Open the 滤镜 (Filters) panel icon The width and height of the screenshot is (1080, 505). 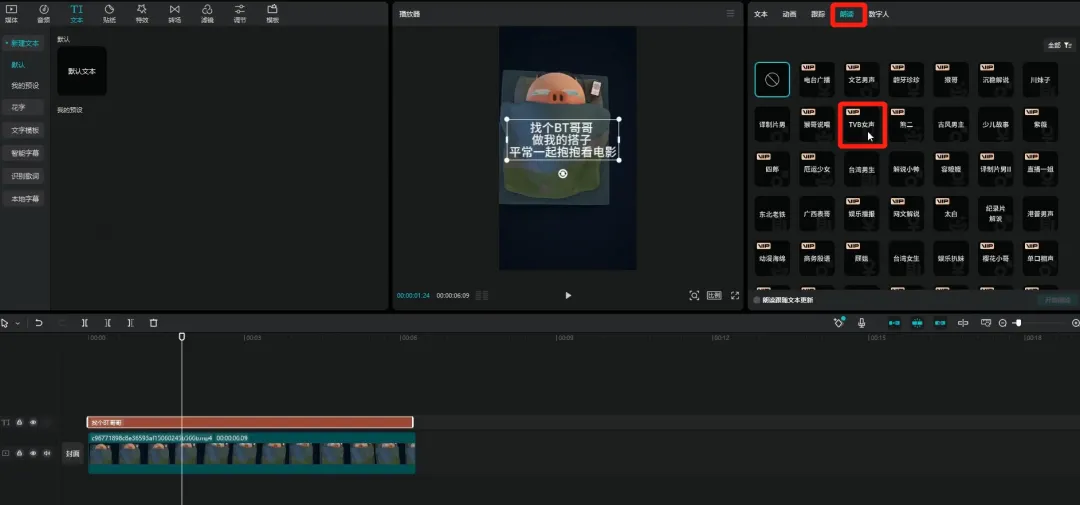pos(206,13)
